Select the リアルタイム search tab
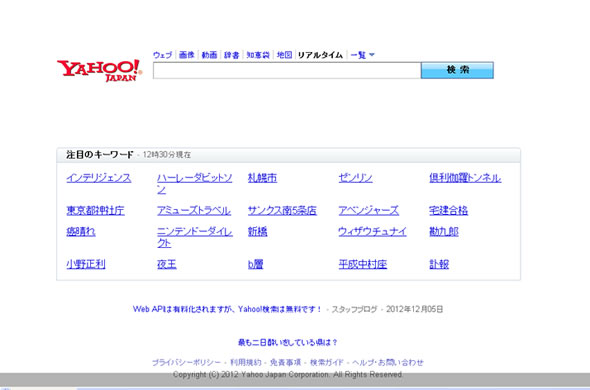Viewport: 590px width, 390px height. (320, 55)
